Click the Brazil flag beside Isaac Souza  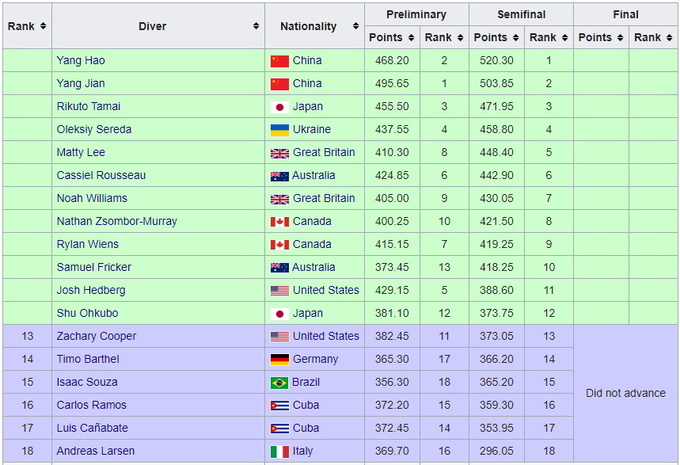tap(279, 383)
